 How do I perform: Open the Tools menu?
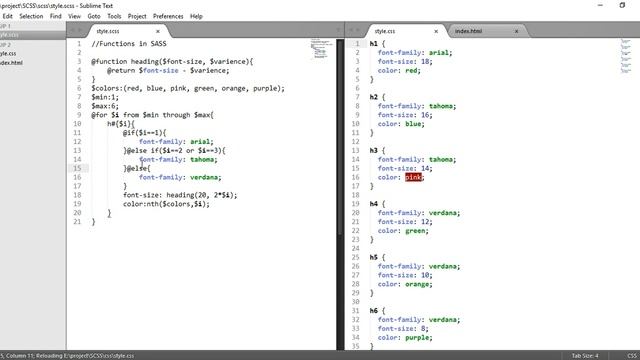point(114,16)
